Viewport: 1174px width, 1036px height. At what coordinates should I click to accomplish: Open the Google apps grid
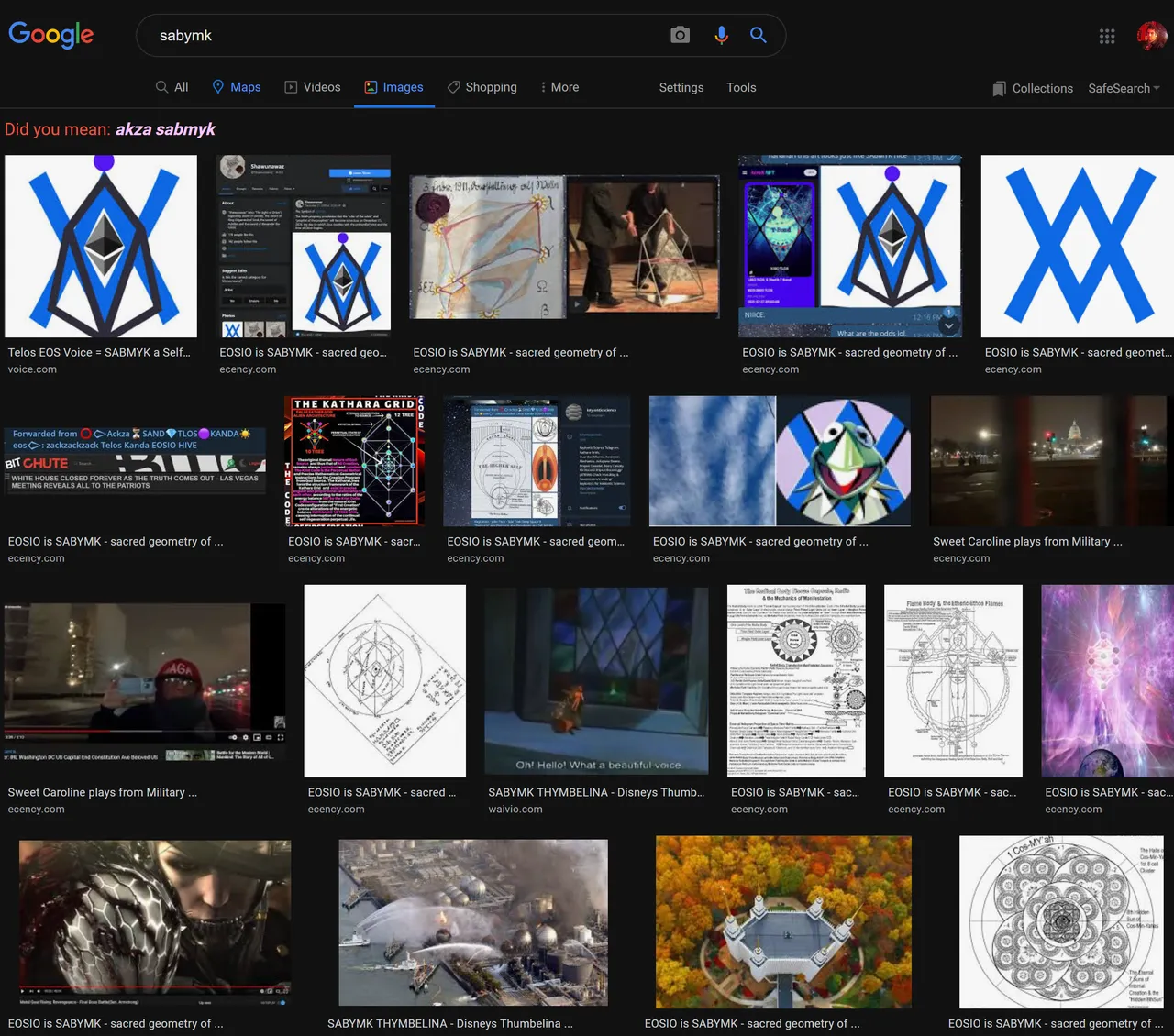(x=1107, y=36)
